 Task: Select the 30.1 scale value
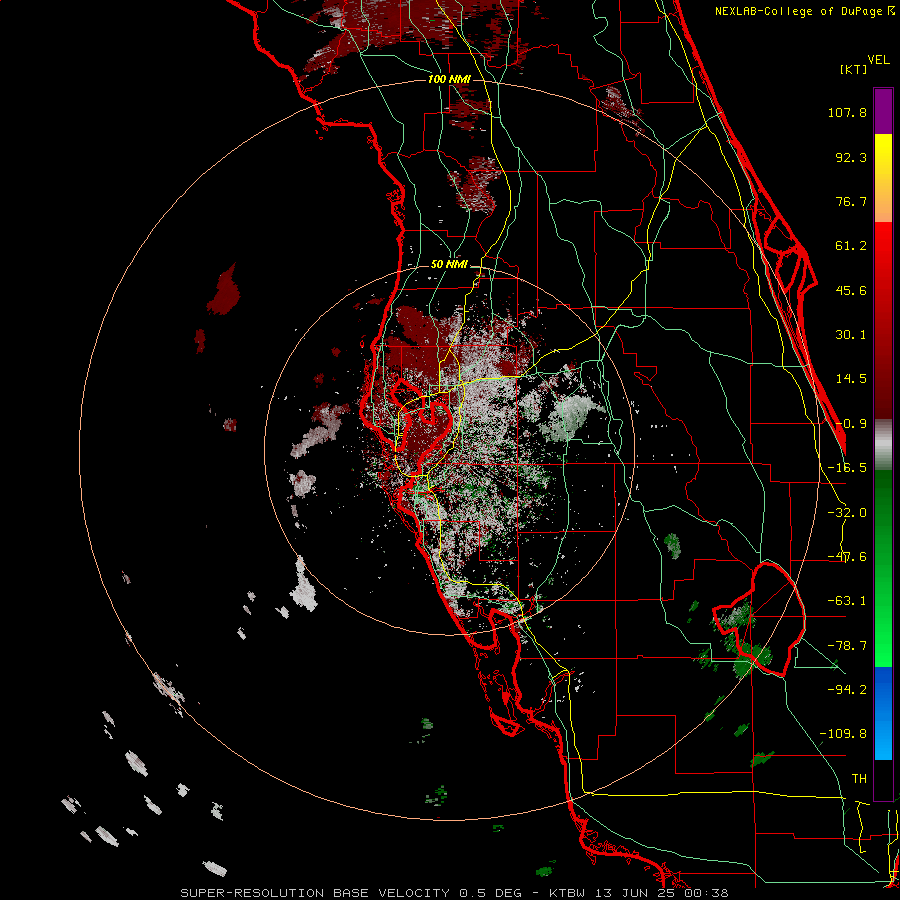tap(851, 335)
